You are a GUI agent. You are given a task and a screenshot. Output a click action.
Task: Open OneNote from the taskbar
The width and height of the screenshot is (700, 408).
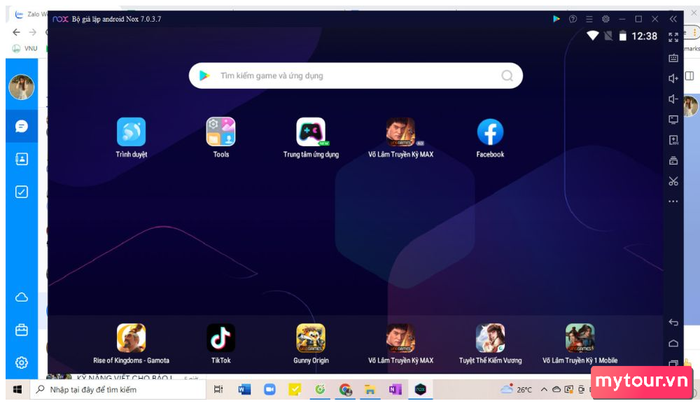395,390
